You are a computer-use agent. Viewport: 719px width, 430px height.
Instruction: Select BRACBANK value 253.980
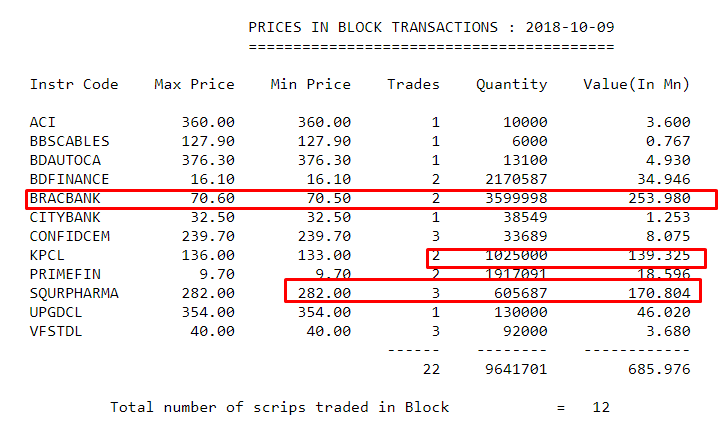pos(659,198)
